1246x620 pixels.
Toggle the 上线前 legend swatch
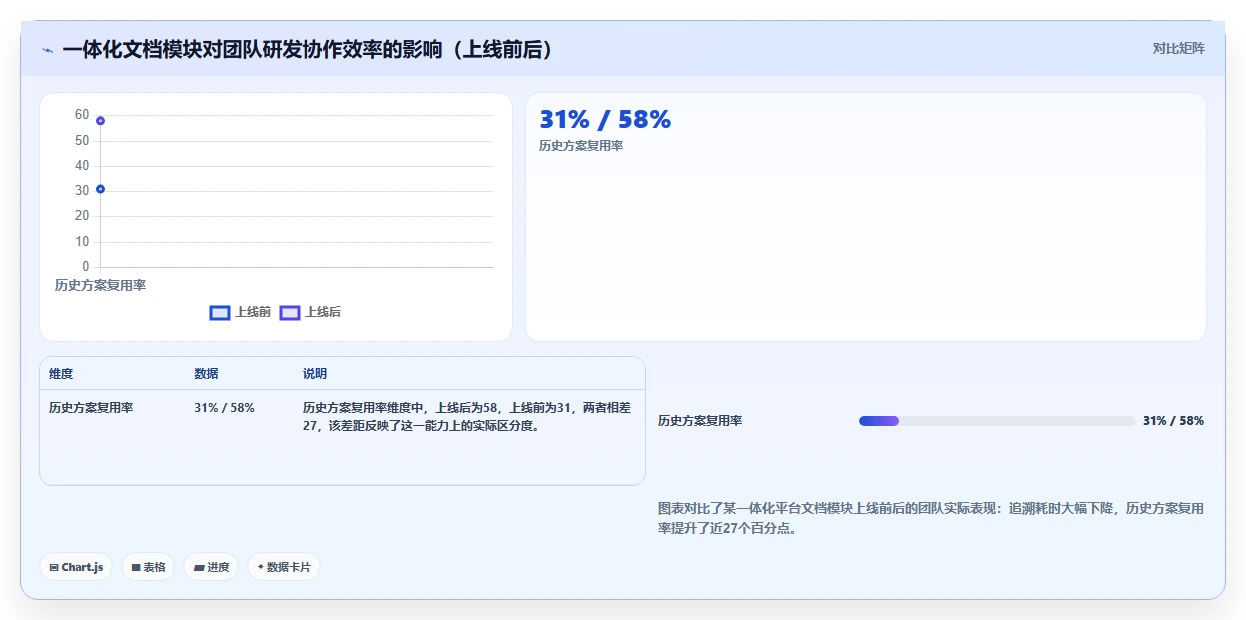tap(220, 313)
